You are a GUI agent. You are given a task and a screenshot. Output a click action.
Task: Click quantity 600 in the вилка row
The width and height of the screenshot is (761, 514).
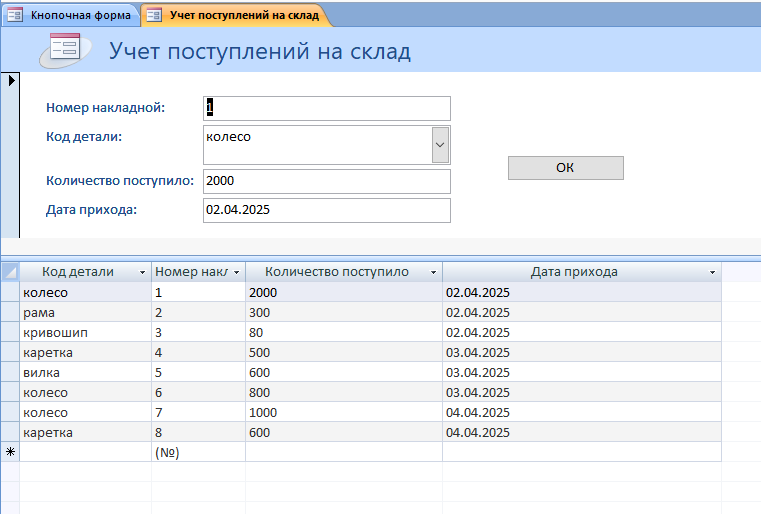[x=344, y=372]
